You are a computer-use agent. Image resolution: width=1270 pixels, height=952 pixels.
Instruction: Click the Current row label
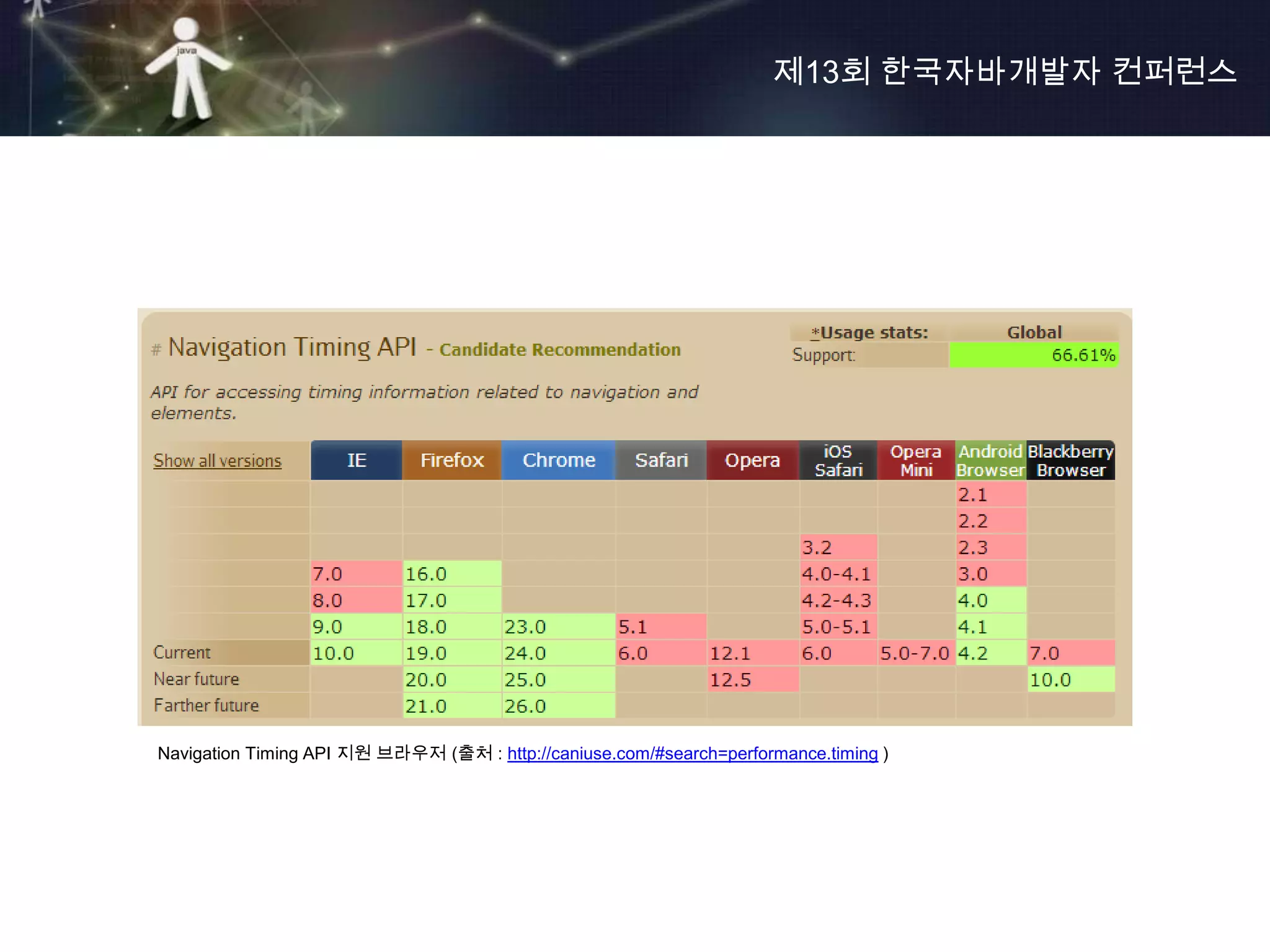[x=182, y=653]
